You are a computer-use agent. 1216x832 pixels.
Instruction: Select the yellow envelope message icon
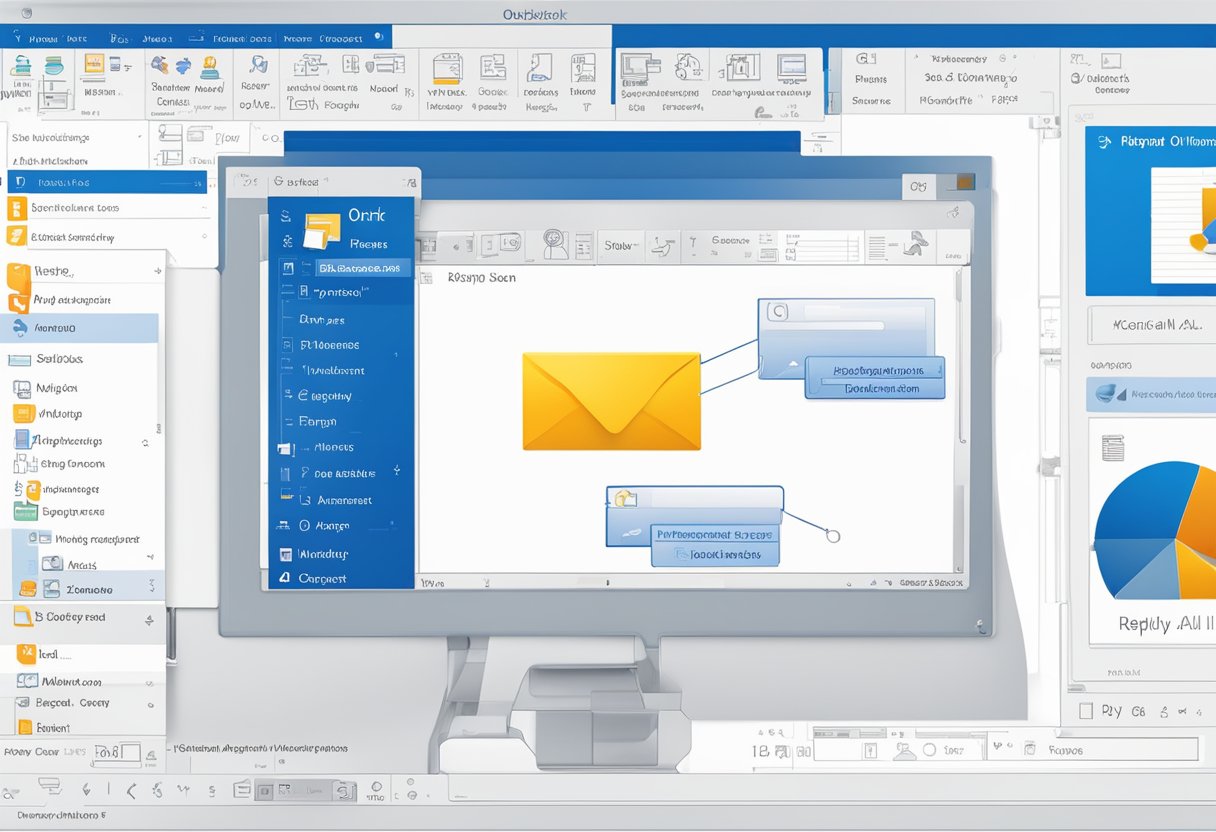(x=610, y=400)
